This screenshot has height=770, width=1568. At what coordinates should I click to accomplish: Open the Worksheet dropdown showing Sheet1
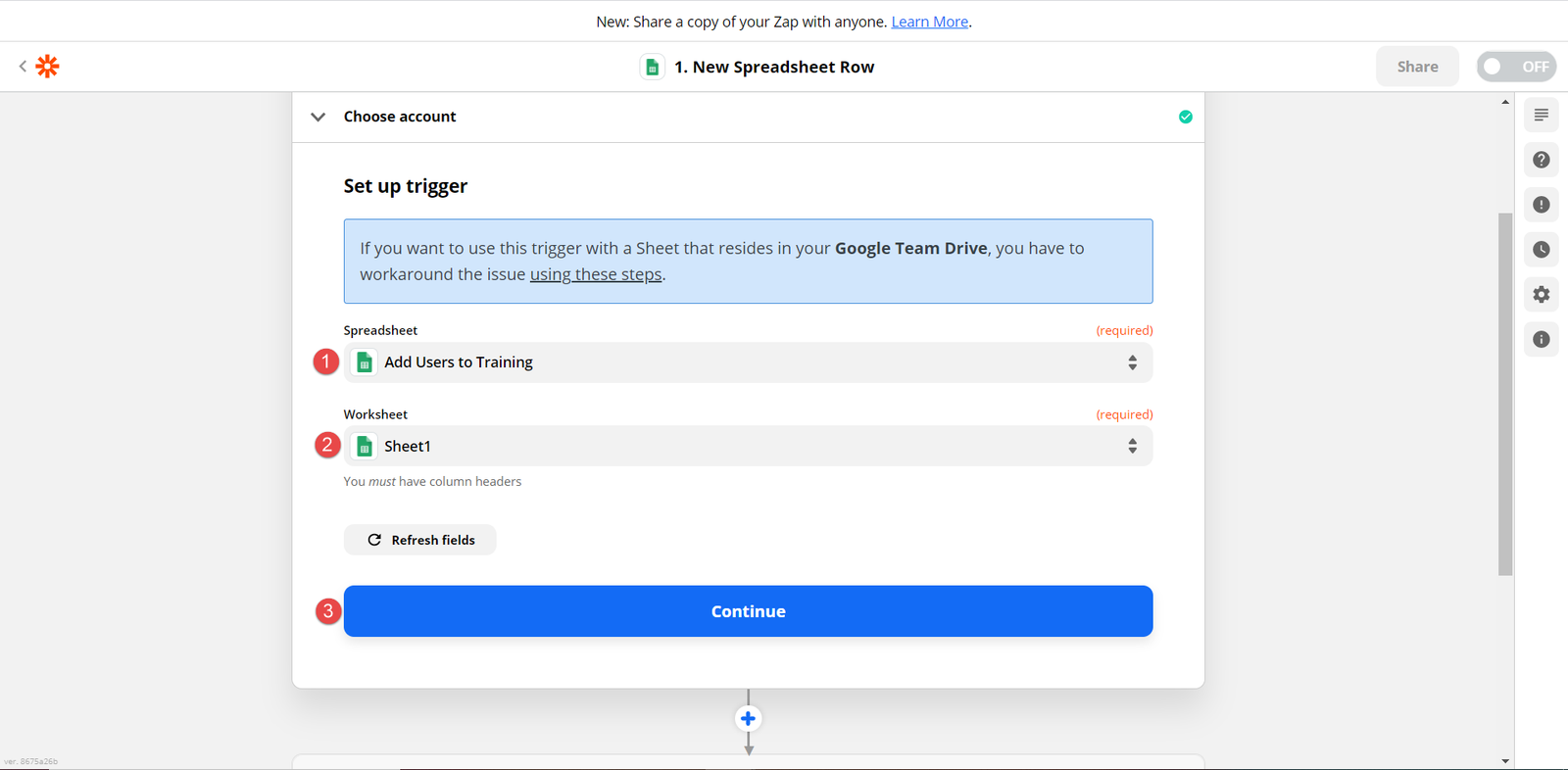coord(748,447)
